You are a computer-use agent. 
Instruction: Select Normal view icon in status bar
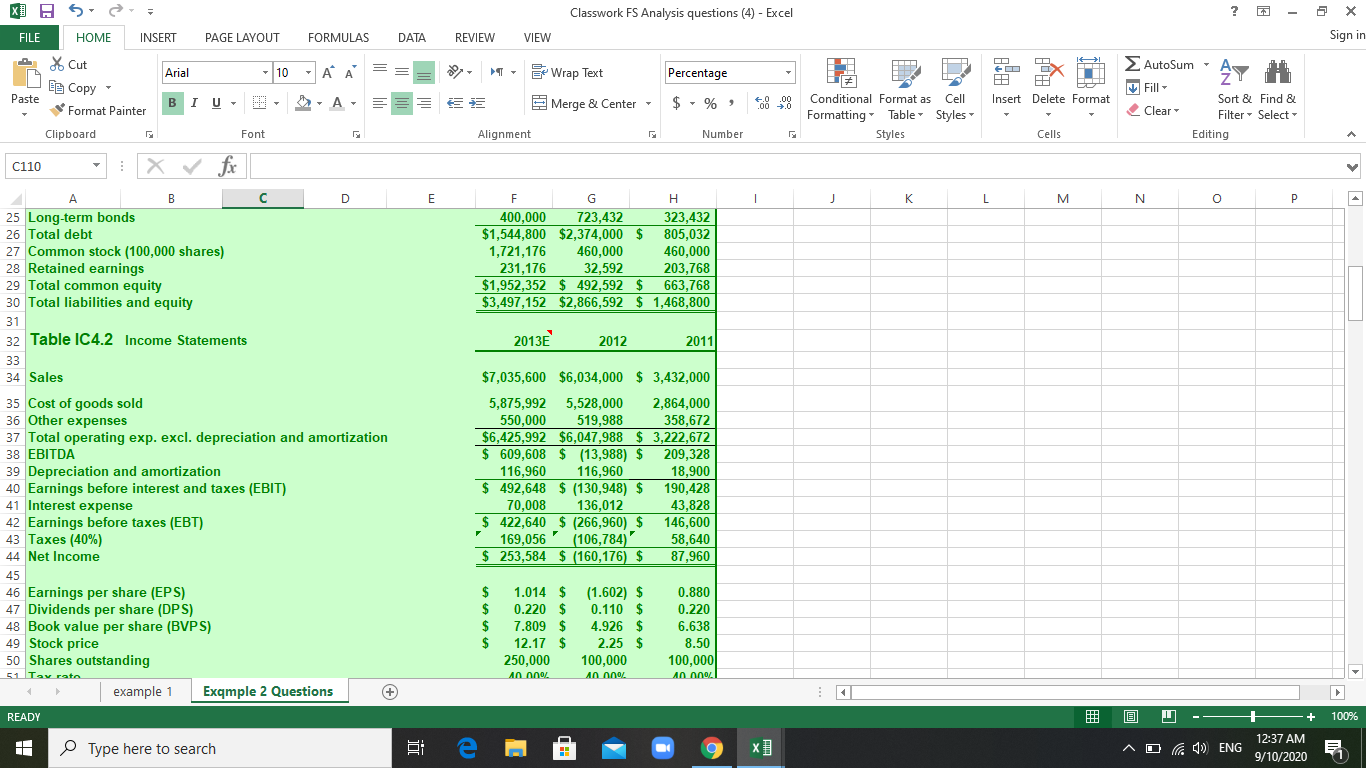pos(1093,717)
